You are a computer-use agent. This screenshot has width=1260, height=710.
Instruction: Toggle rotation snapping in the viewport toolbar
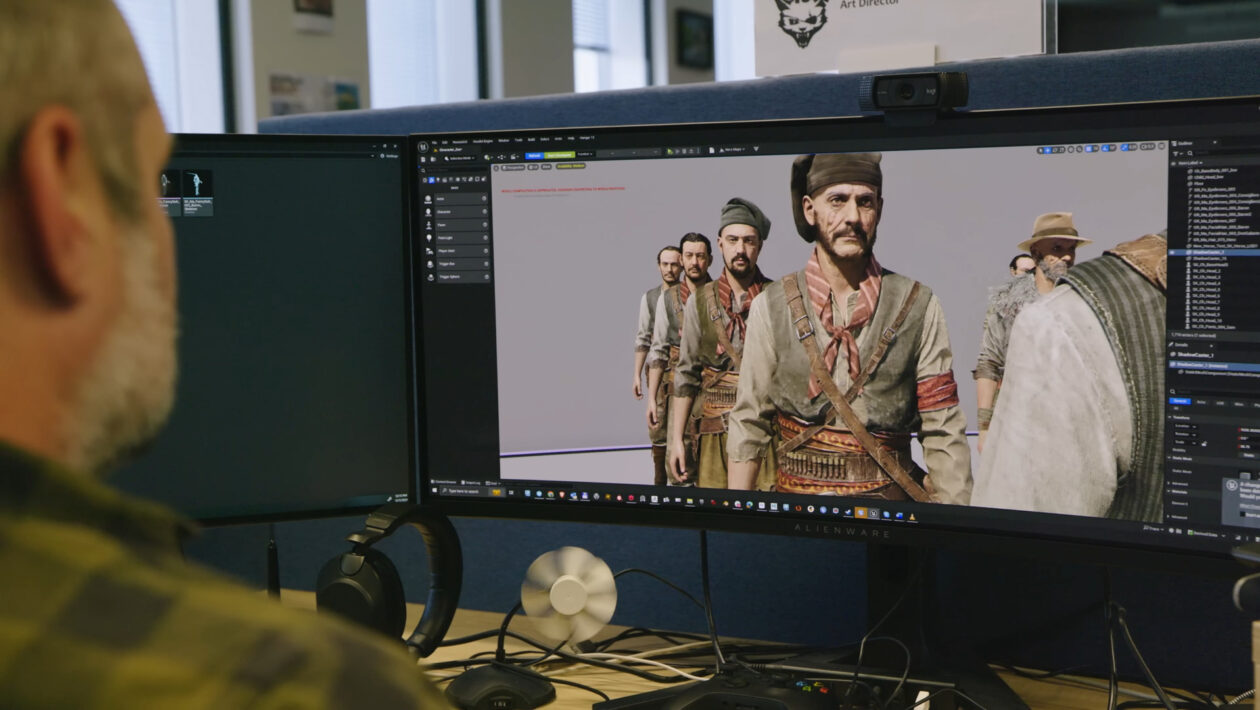point(1106,148)
